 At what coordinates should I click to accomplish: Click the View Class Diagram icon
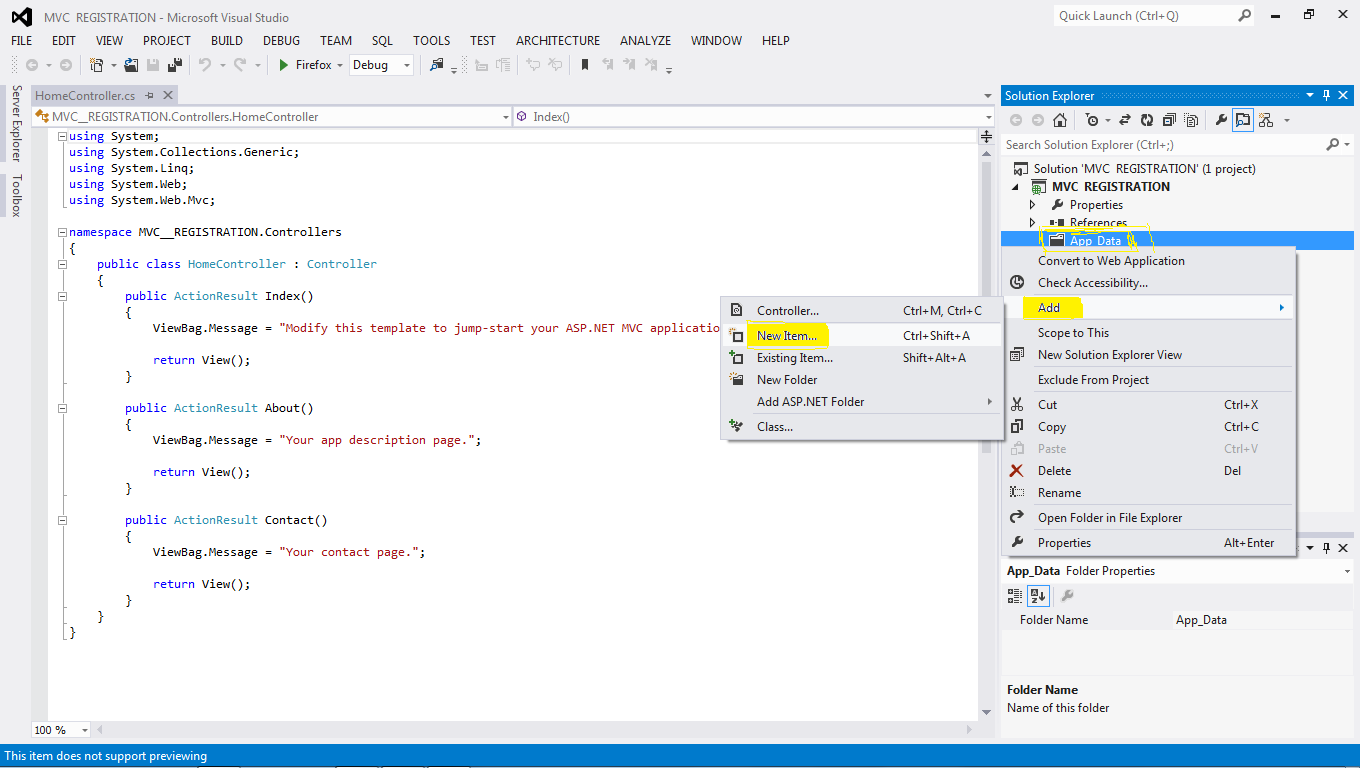coord(1266,120)
